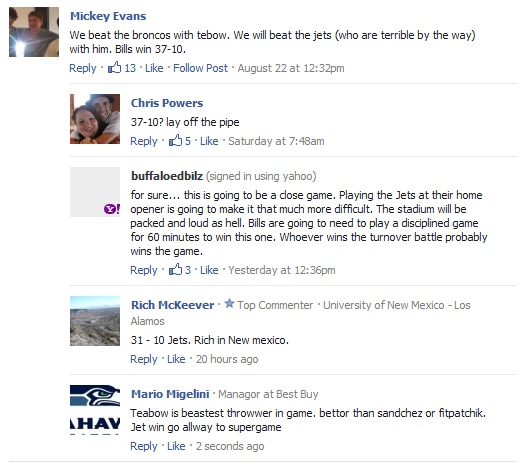Open Rich McKeever's profile name link
521x470 pixels.
[173, 305]
